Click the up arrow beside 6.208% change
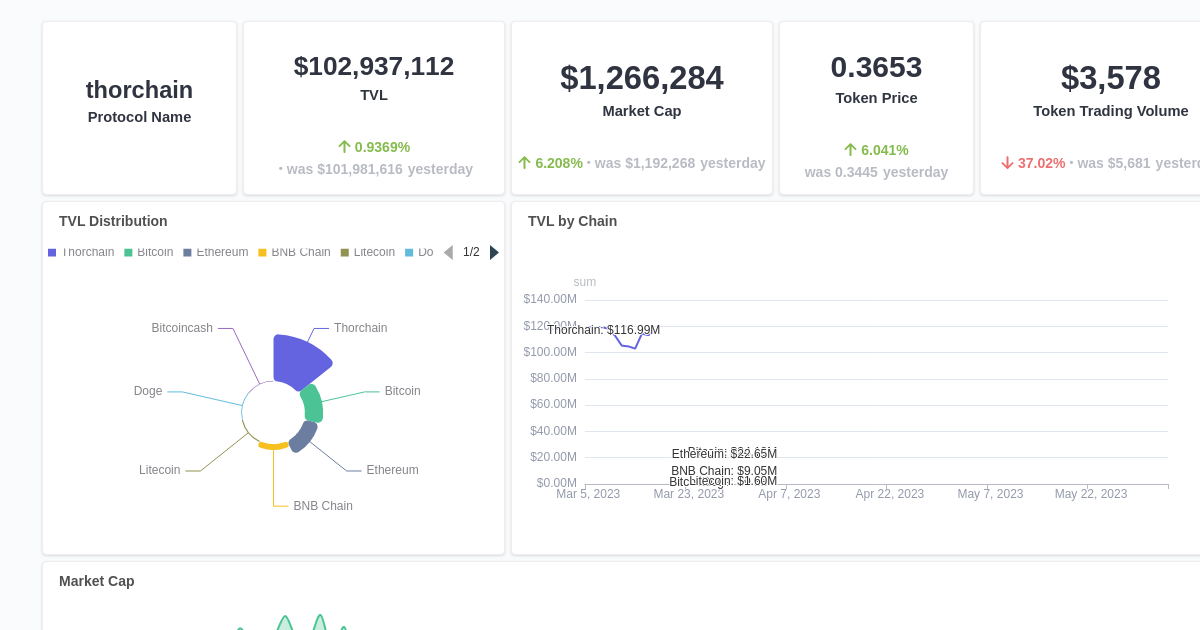Screen dimensions: 1200x630 [x=524, y=163]
